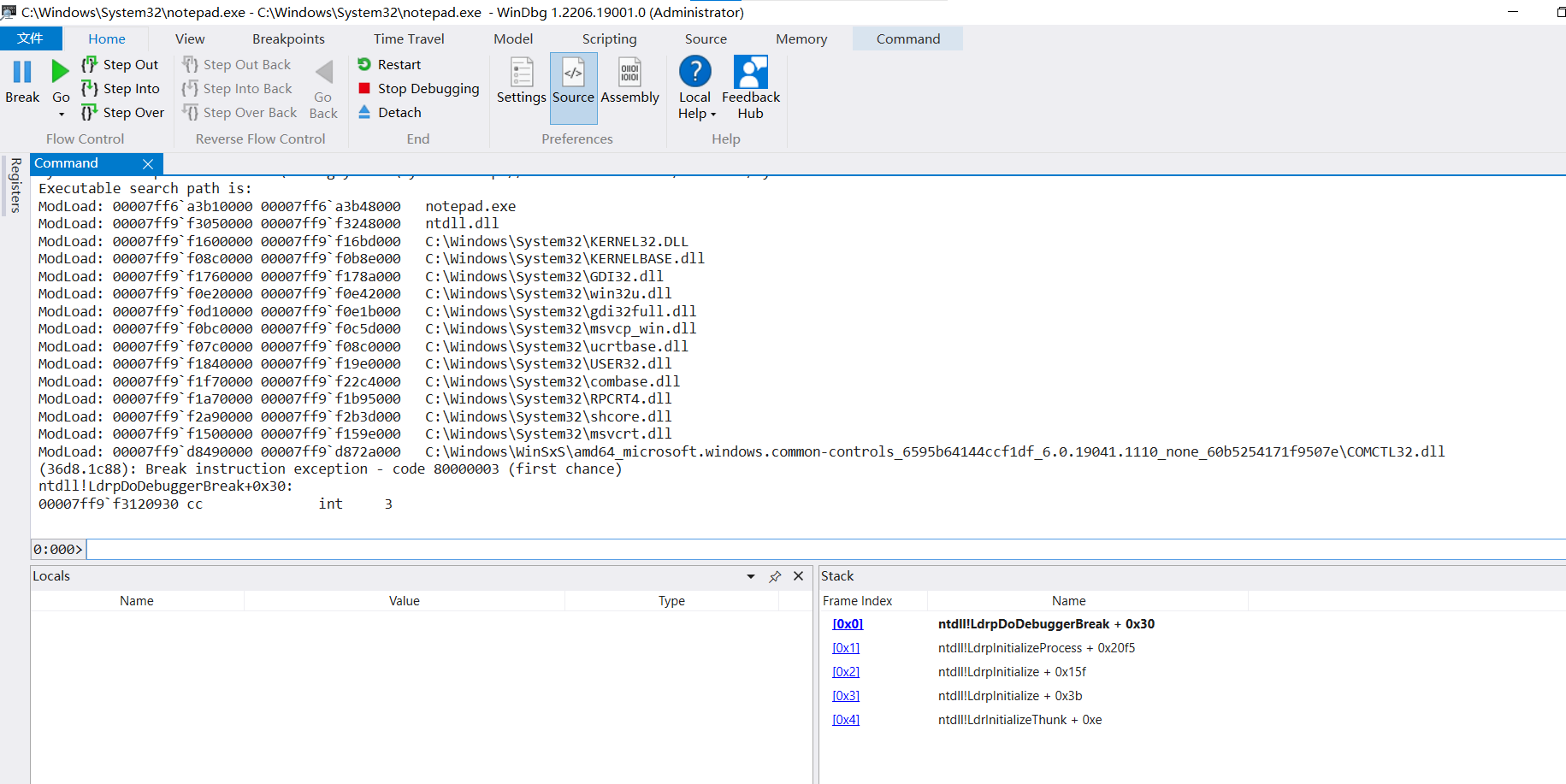Click the Locals Type column header

(671, 601)
